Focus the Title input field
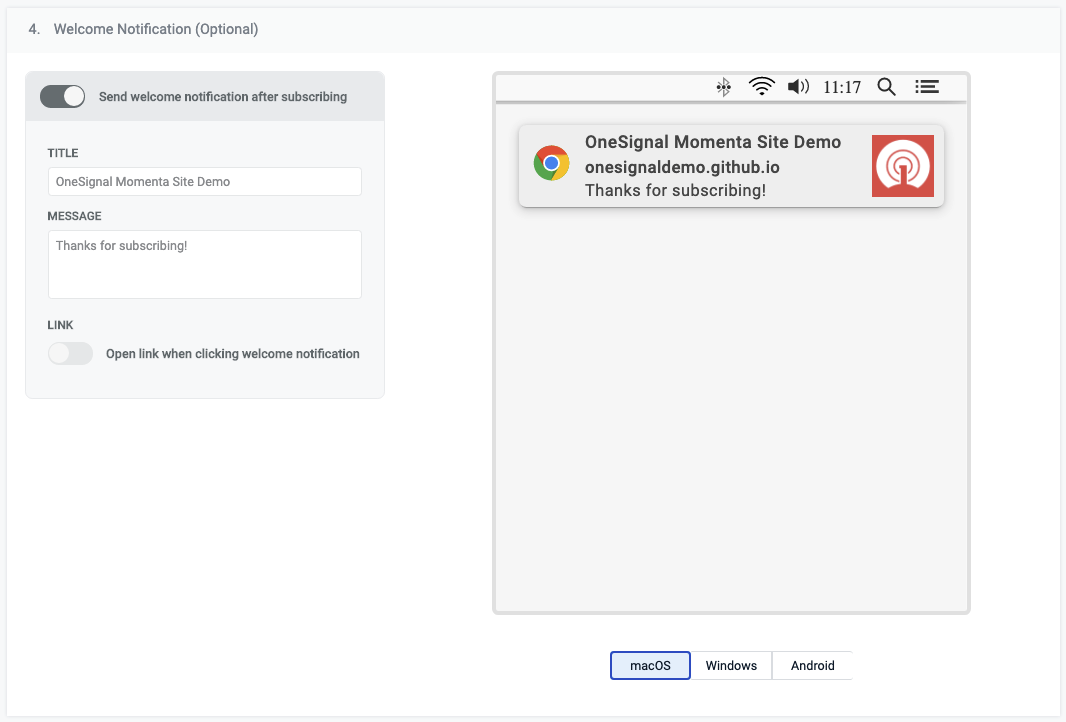 [205, 182]
